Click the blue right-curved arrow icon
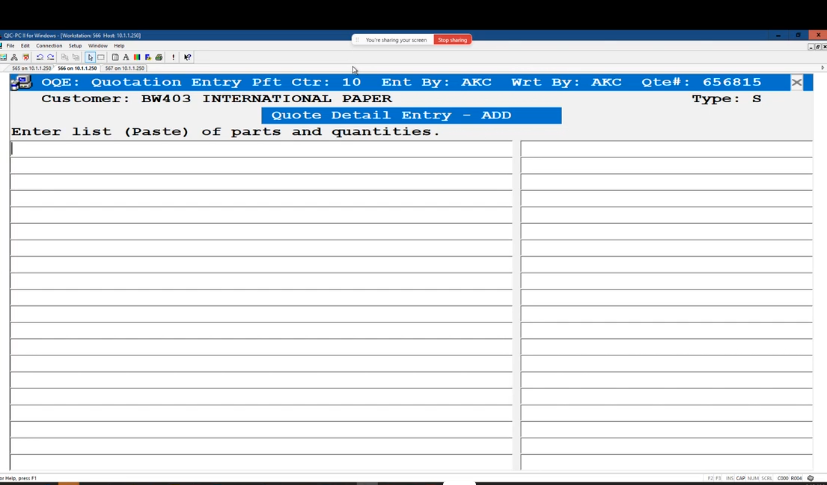Image resolution: width=827 pixels, height=485 pixels. click(x=51, y=57)
